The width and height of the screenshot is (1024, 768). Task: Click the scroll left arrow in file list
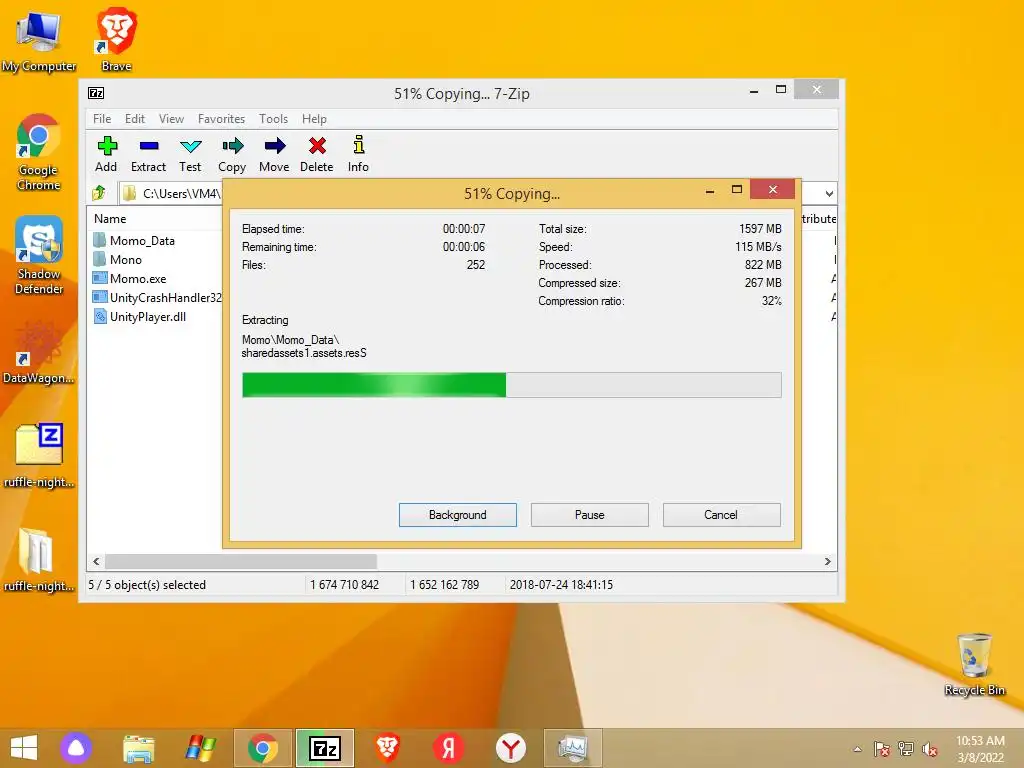(x=97, y=562)
